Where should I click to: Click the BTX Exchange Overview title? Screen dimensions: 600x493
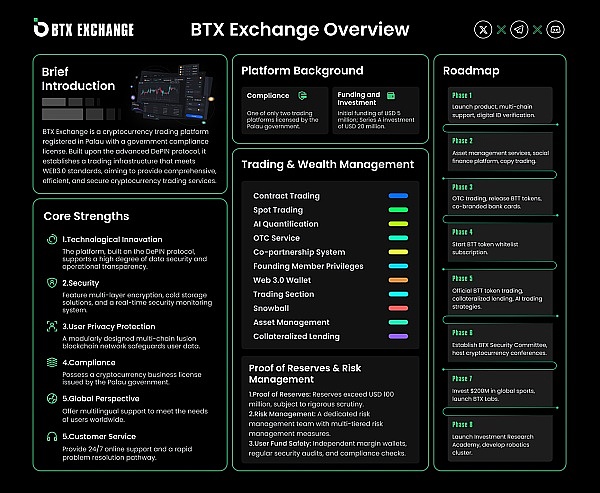(x=300, y=29)
